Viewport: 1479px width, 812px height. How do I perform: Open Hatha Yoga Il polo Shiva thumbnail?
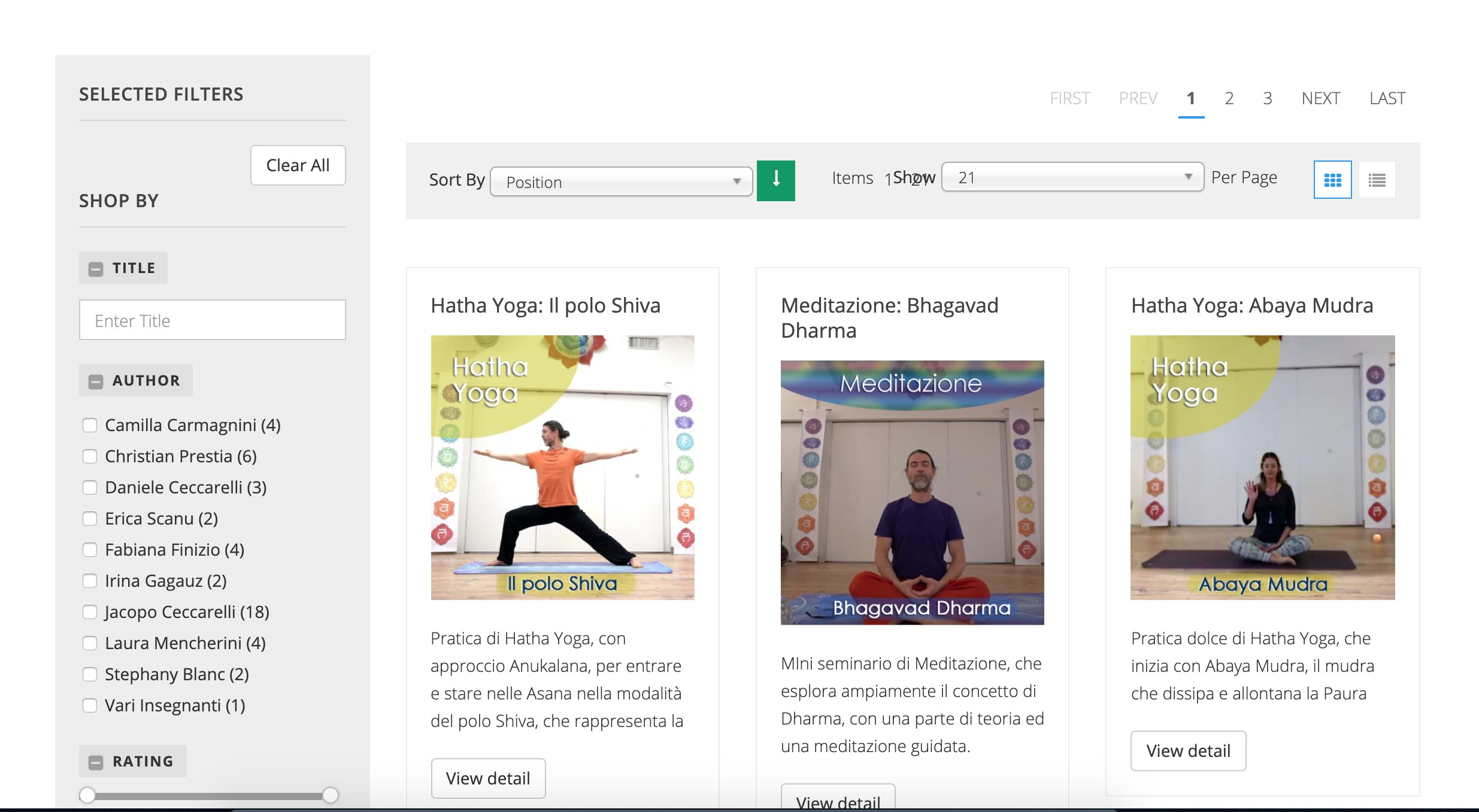562,467
